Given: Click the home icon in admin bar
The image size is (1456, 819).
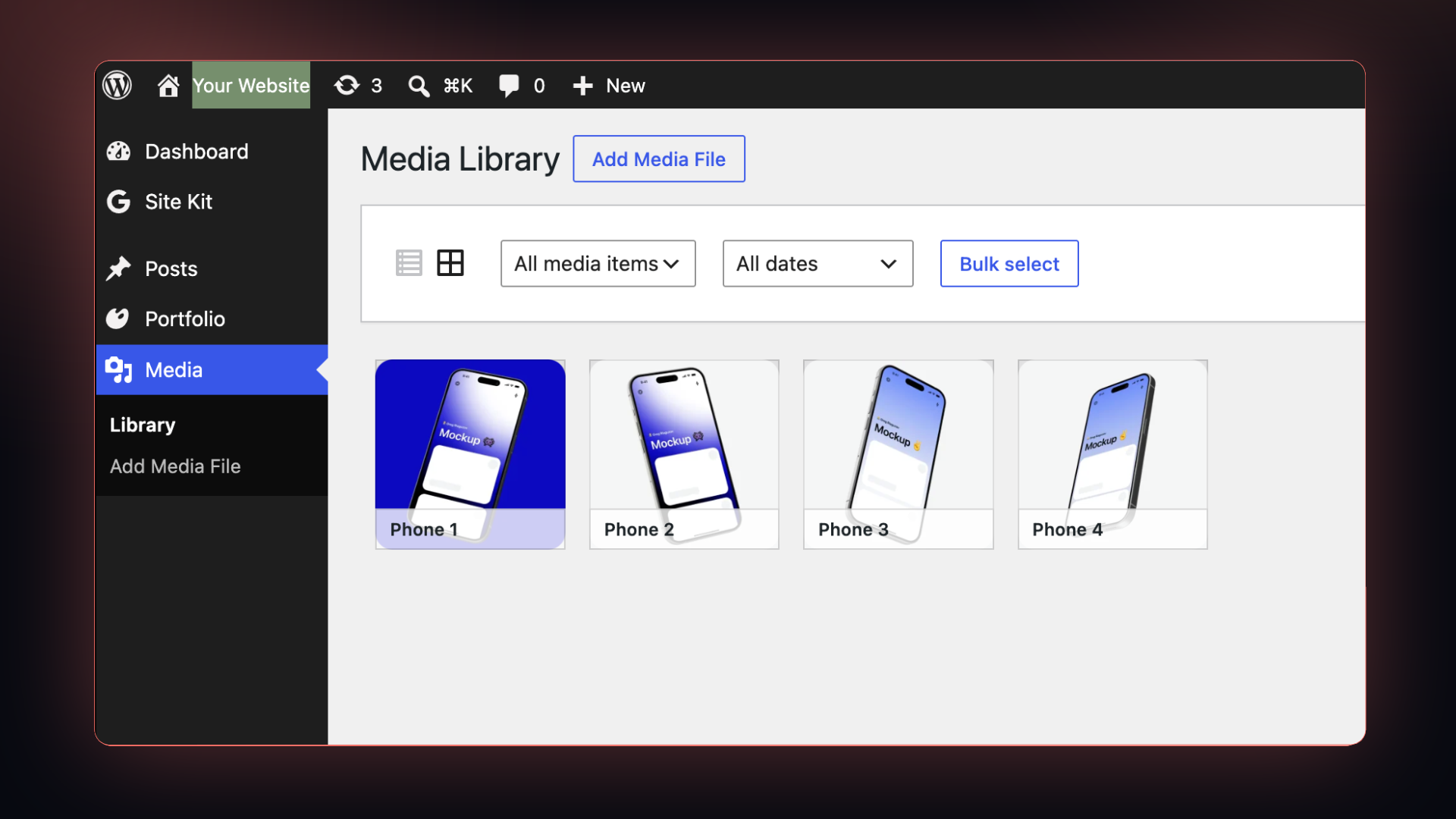Looking at the screenshot, I should (168, 85).
